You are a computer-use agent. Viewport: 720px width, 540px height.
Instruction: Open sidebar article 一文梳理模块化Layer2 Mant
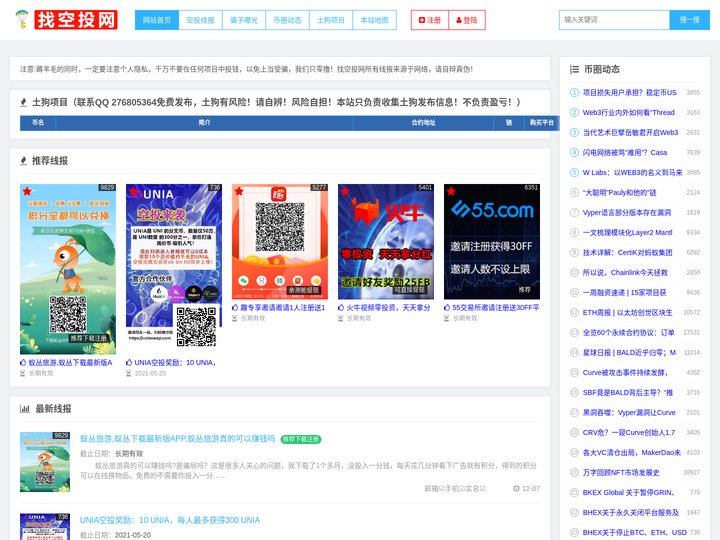point(627,232)
